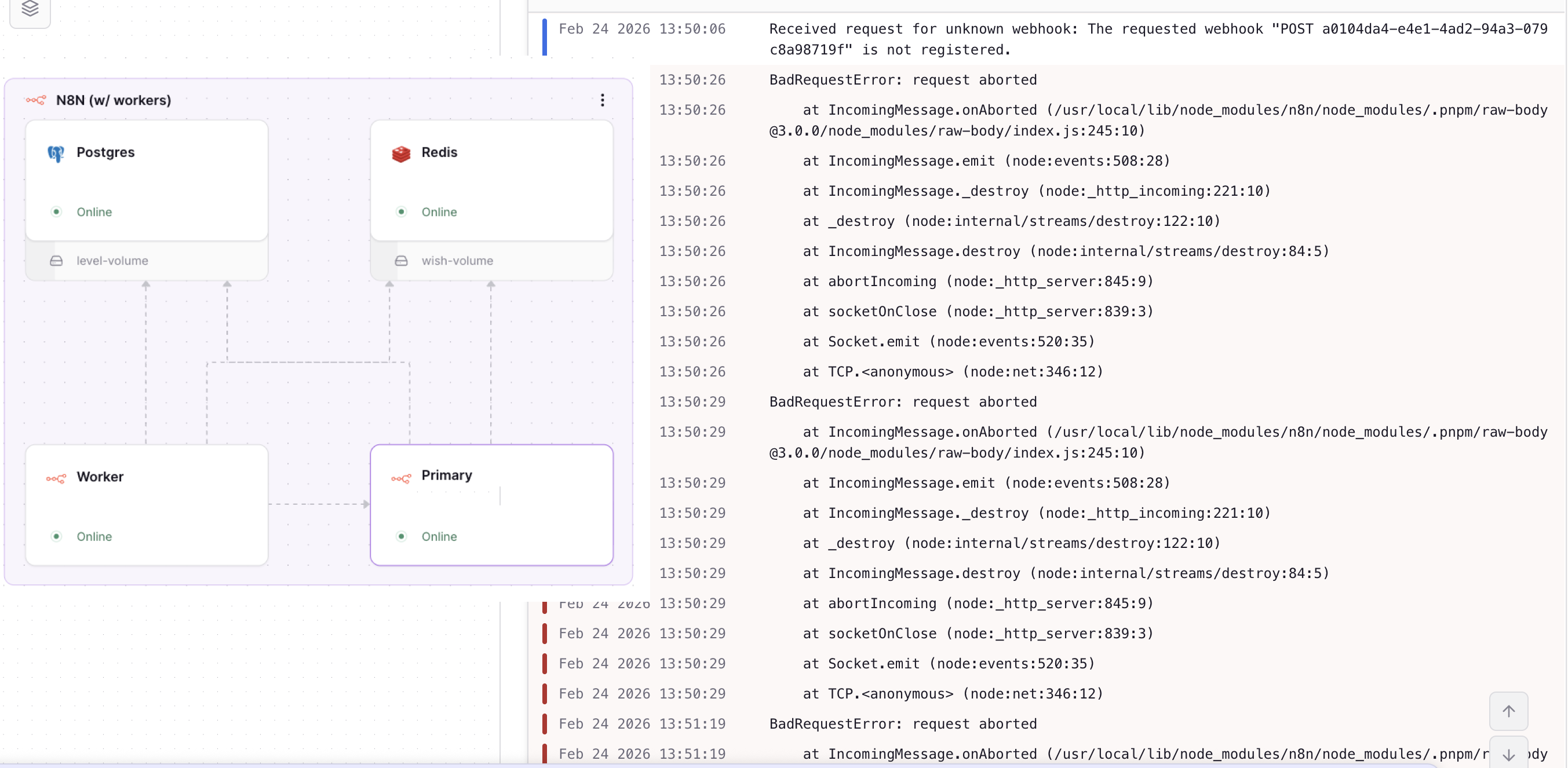
Task: Click the wish-volume disk icon
Action: click(401, 261)
